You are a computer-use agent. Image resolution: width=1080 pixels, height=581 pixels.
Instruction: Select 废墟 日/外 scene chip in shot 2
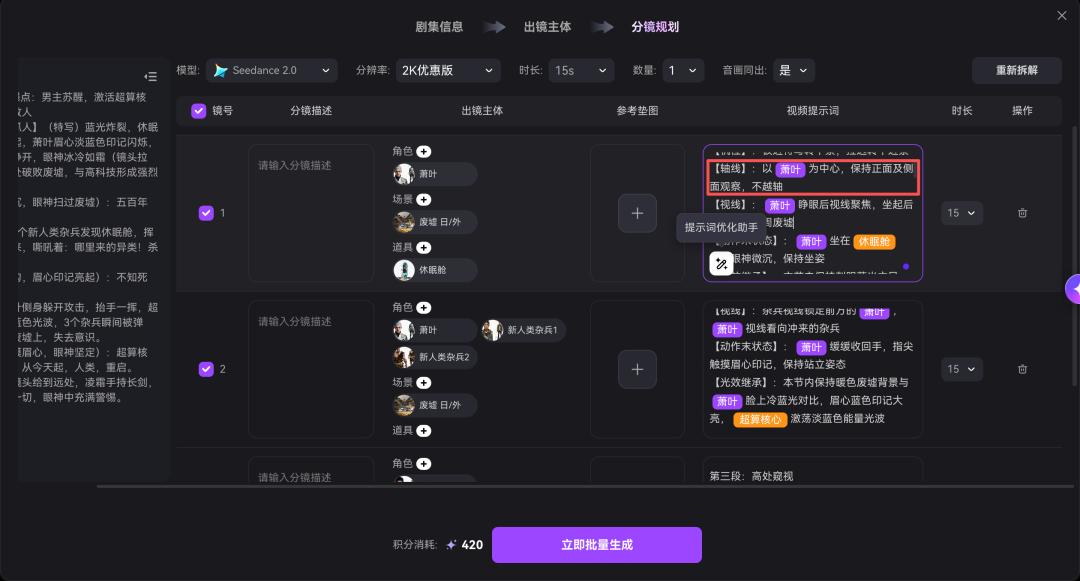[x=435, y=405]
